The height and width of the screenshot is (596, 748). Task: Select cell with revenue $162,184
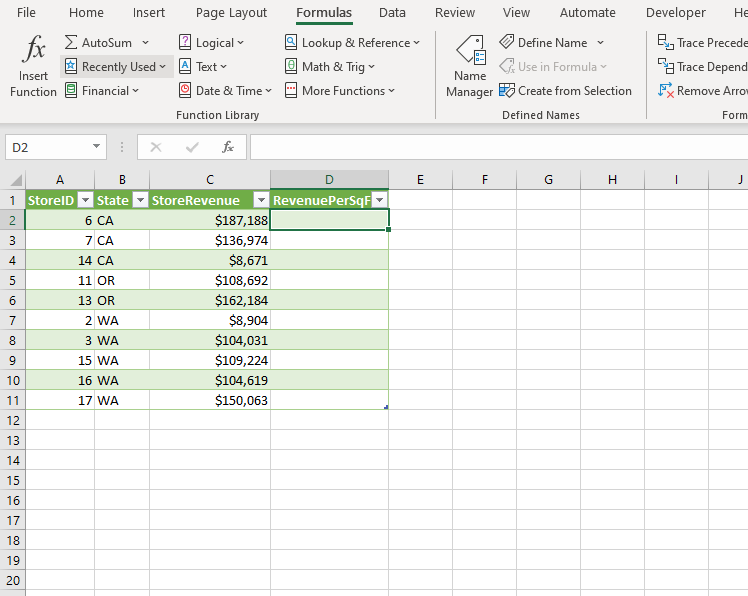click(210, 300)
